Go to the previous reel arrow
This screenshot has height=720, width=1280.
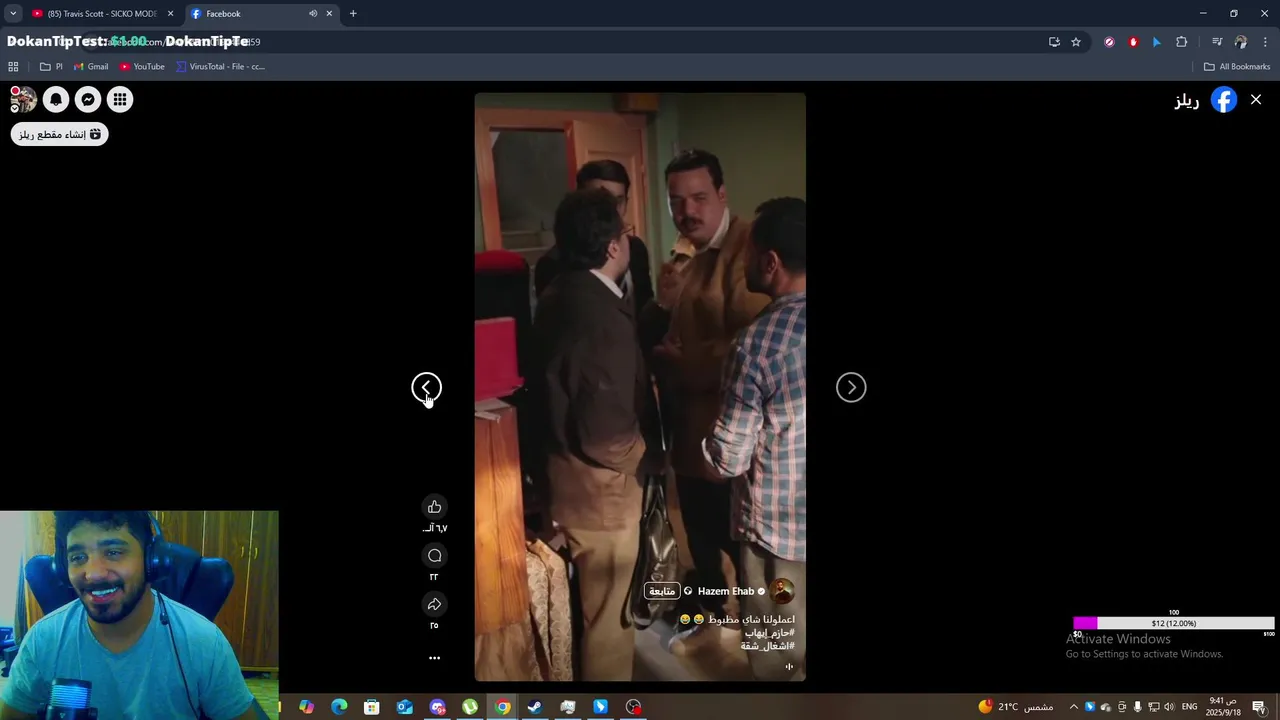pyautogui.click(x=427, y=388)
